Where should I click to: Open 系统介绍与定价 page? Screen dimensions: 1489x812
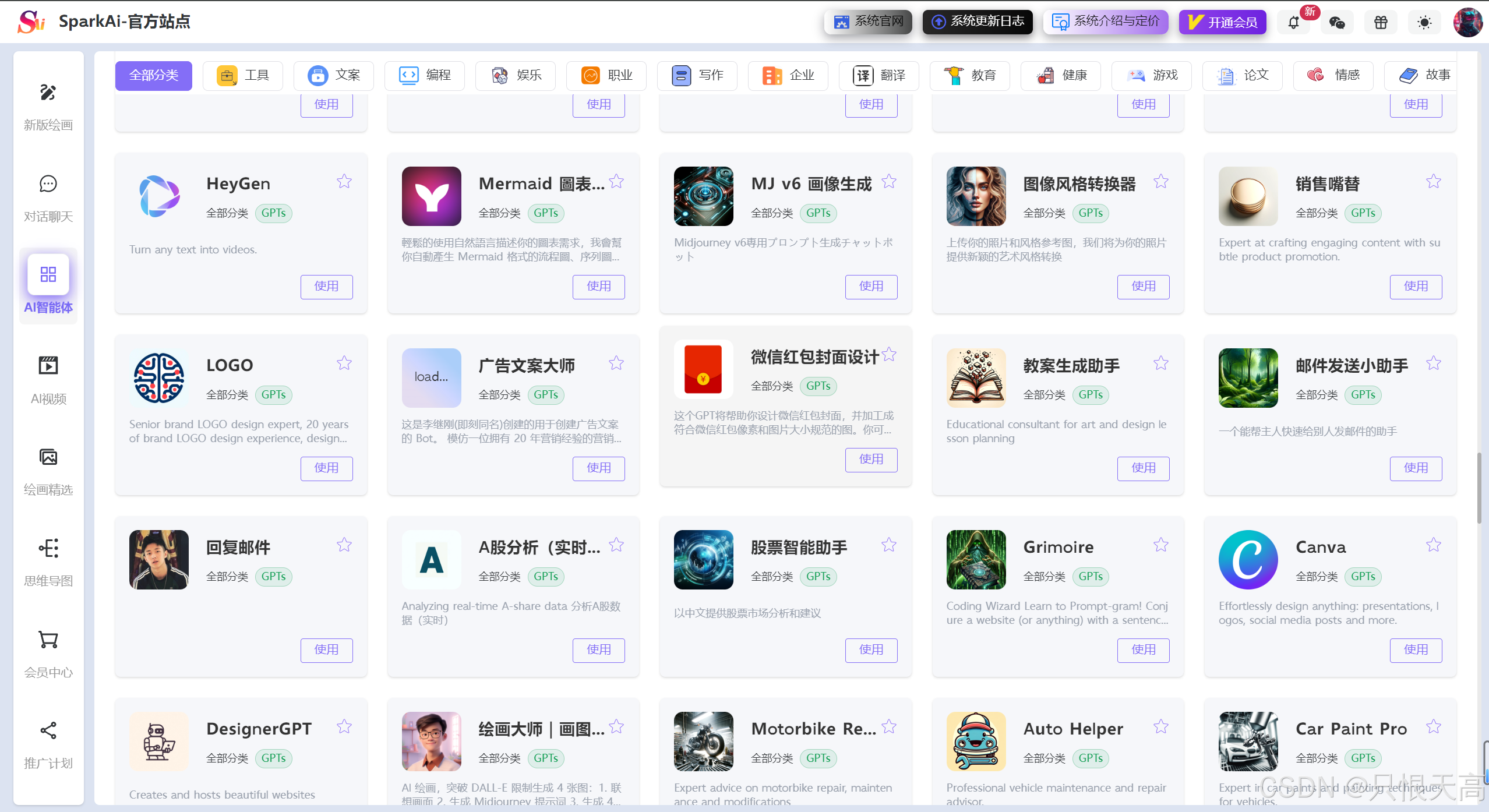(x=1106, y=22)
